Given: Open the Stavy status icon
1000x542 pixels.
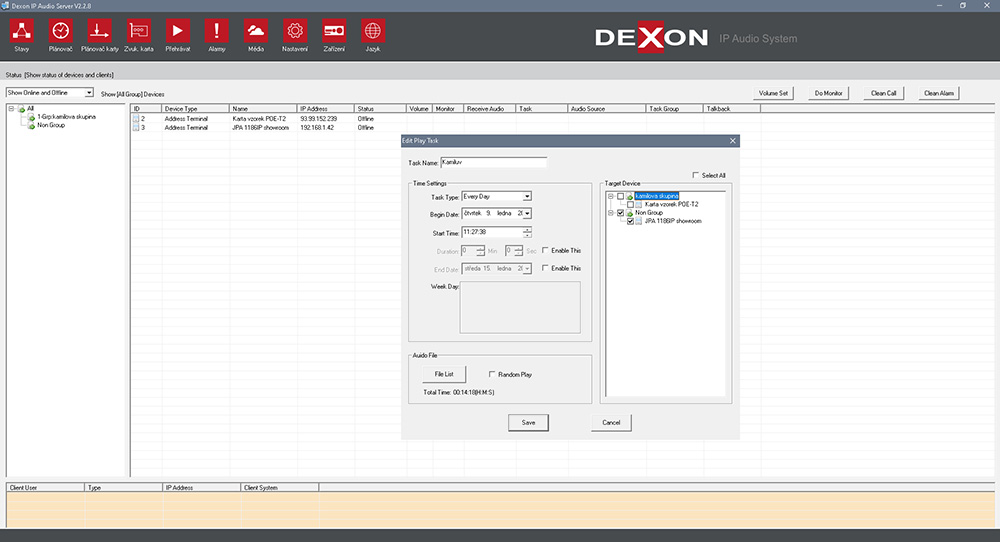Looking at the screenshot, I should (22, 31).
